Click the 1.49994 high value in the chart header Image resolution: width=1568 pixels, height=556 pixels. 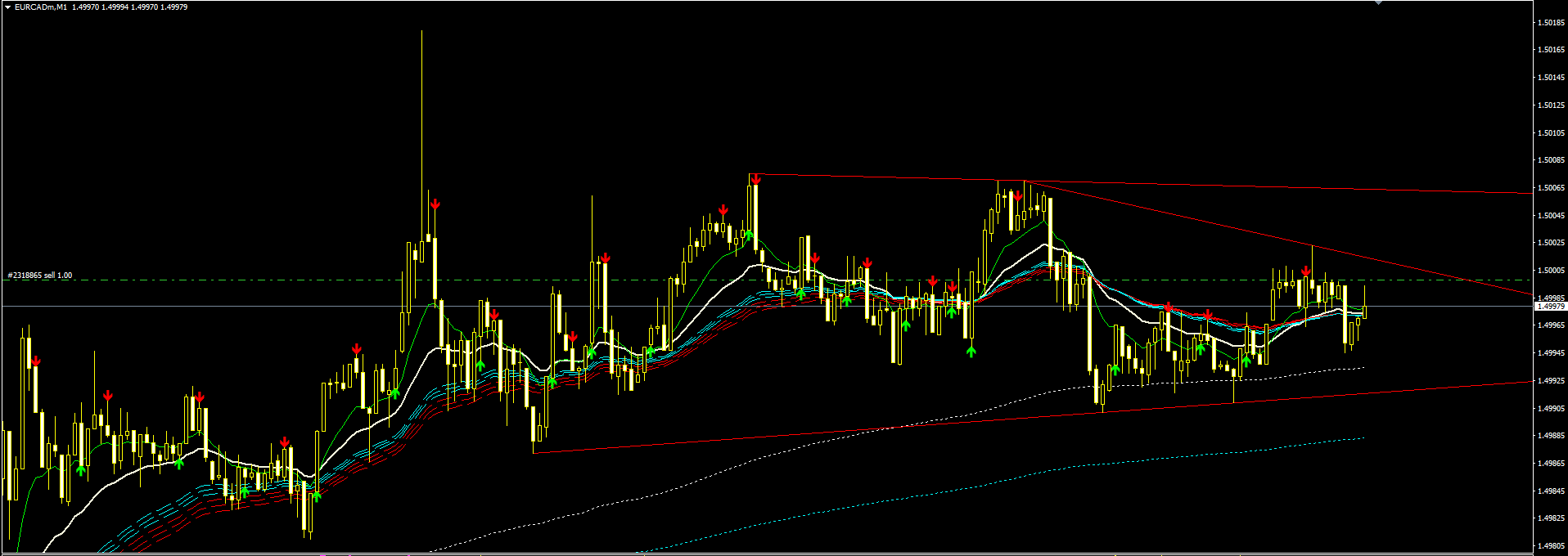(x=115, y=7)
